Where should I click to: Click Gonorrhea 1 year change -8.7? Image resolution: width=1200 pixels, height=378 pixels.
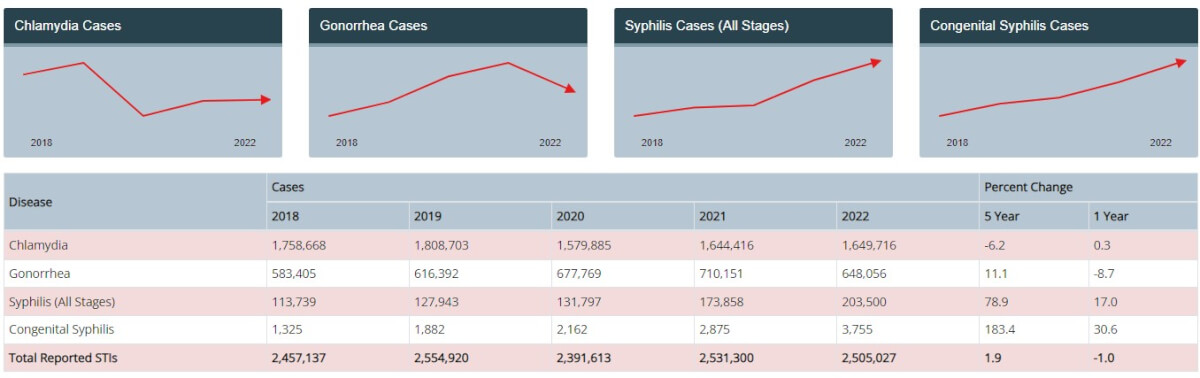pos(1105,273)
